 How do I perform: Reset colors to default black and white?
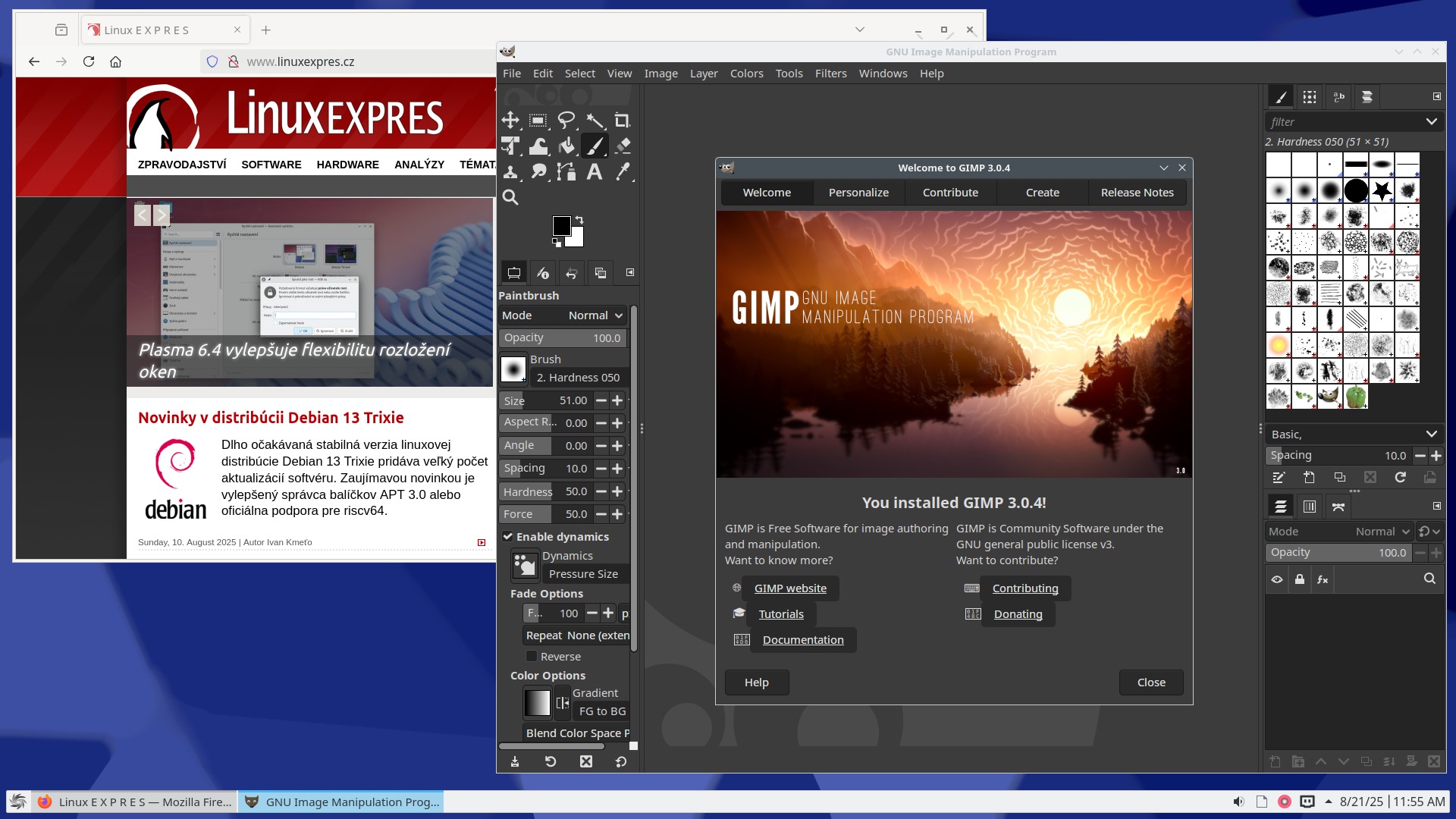[x=557, y=243]
